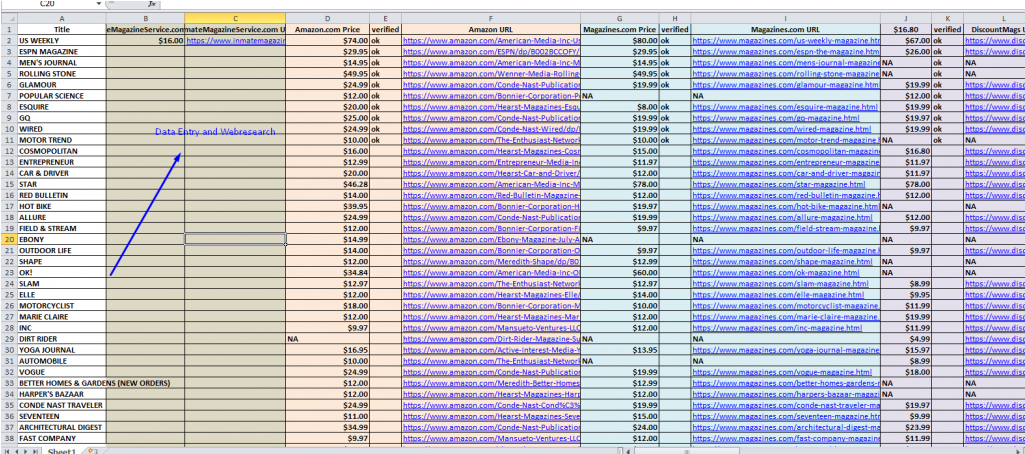The image size is (1025, 454).
Task: Open the magazines.com hot-bike-magazine link
Action: 786,206
